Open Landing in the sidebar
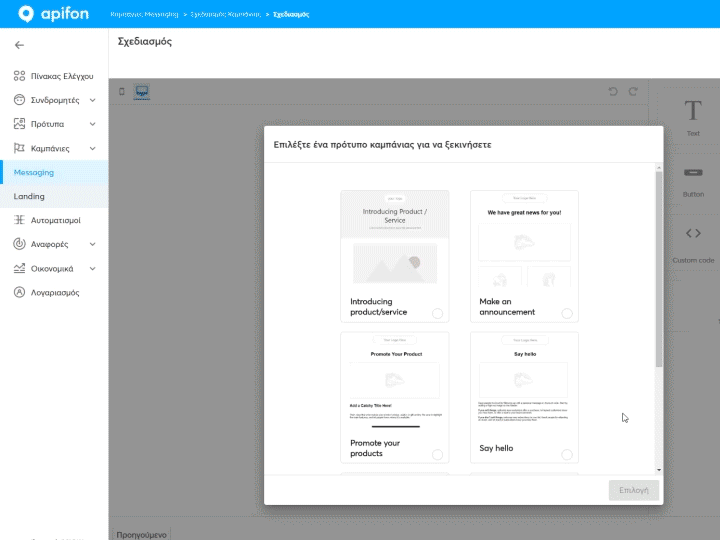720x540 pixels. (x=29, y=196)
